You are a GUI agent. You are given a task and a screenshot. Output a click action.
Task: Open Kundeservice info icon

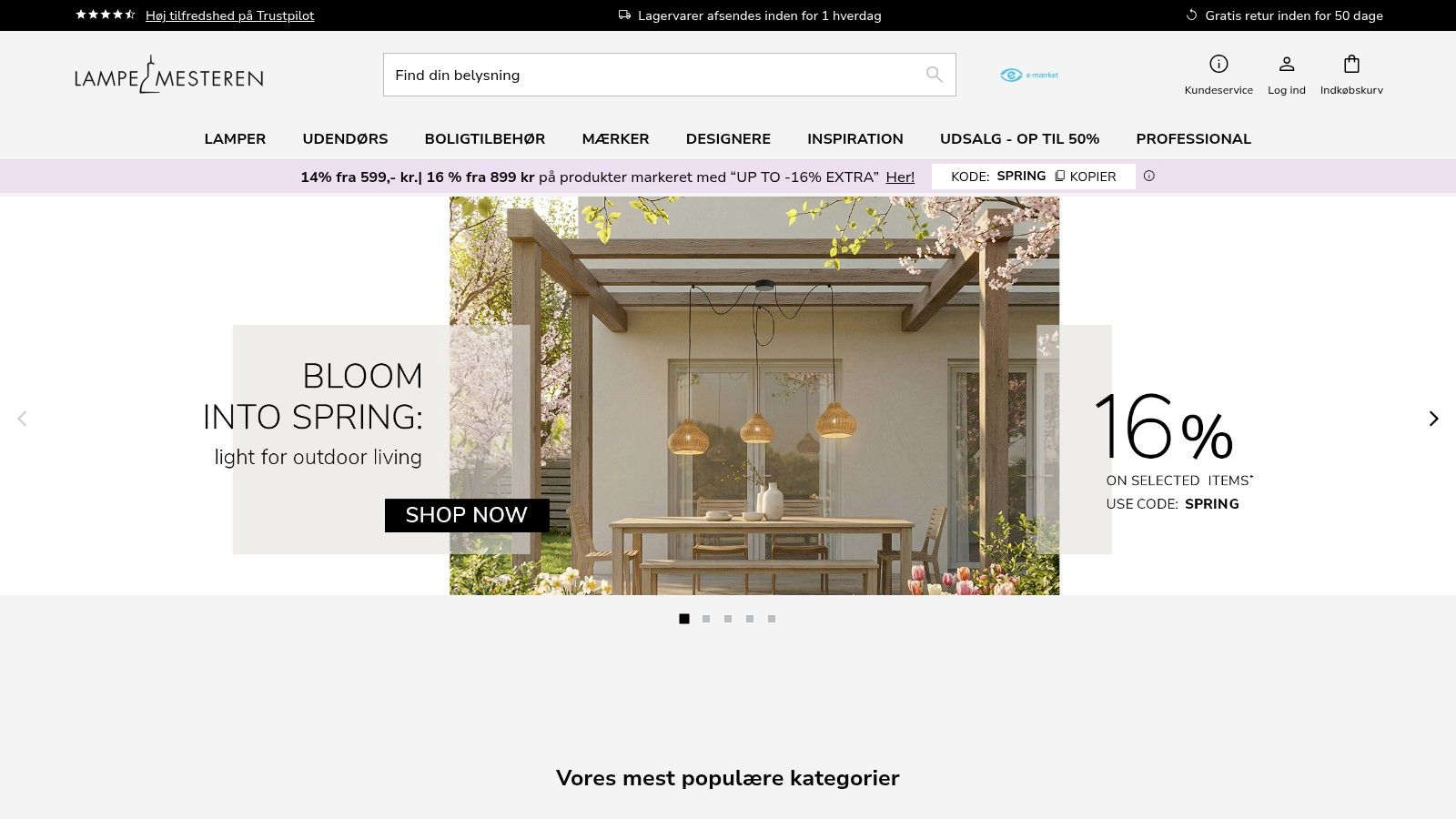pos(1218,64)
